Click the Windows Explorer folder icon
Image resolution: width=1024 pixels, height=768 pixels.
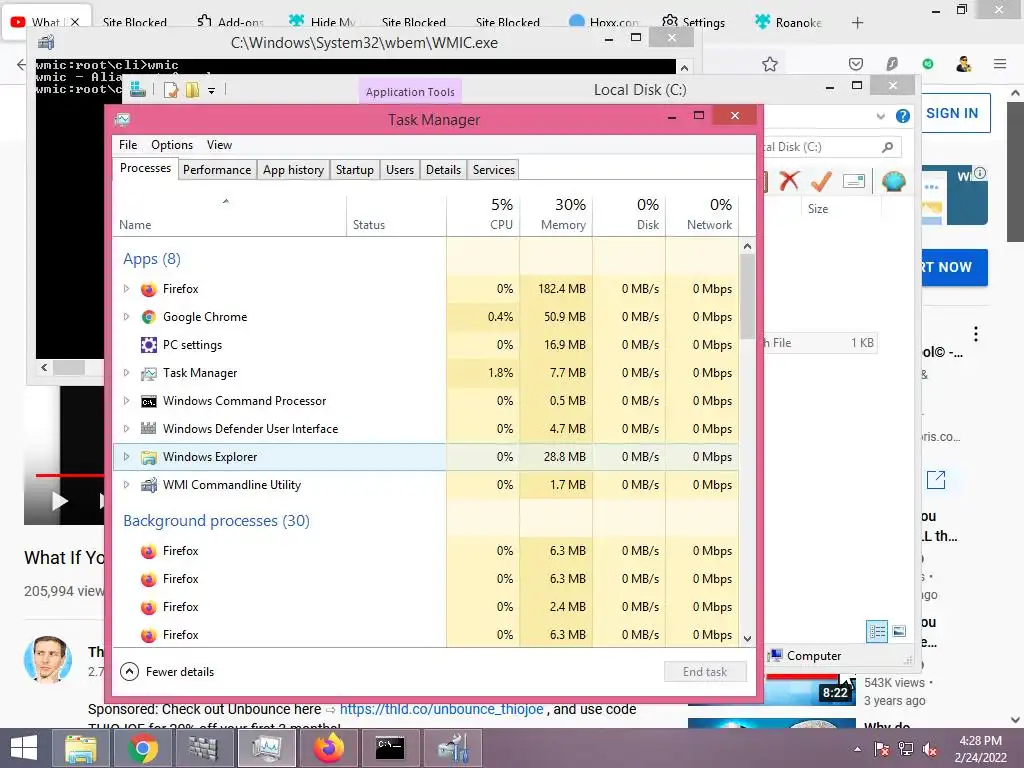coord(149,457)
